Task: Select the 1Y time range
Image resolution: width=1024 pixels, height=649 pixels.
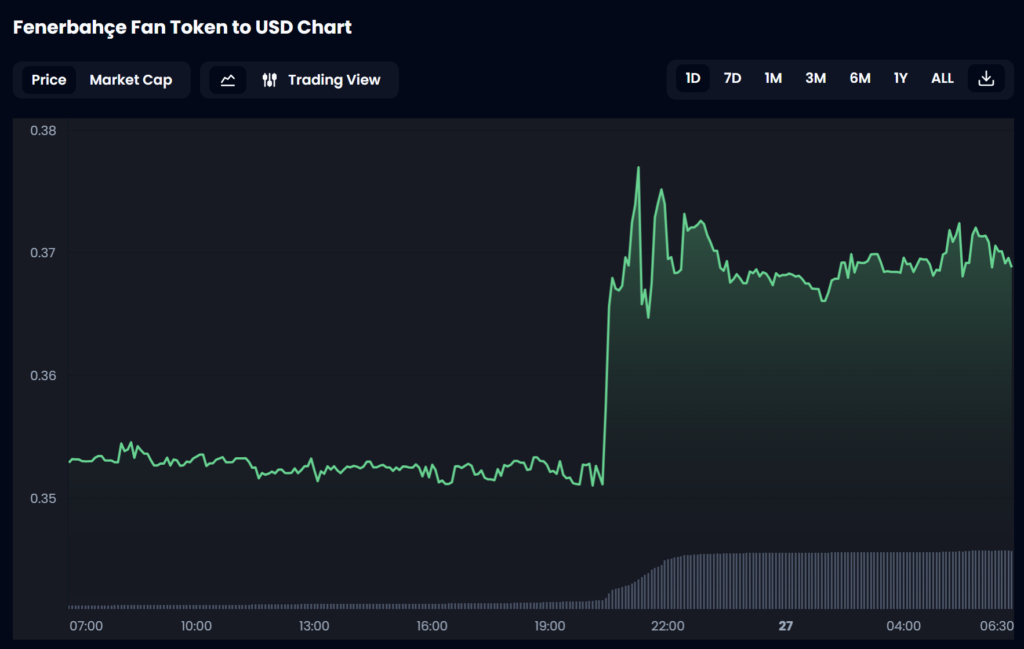Action: point(901,78)
